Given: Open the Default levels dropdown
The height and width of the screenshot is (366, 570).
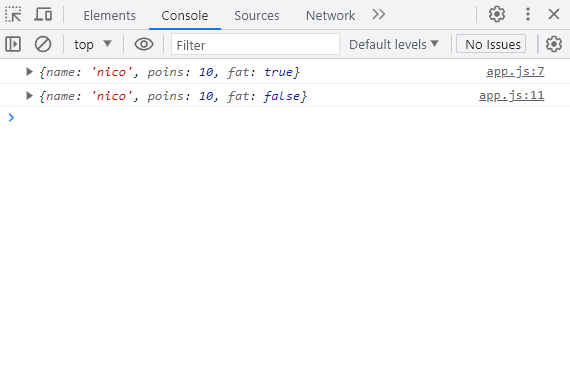Looking at the screenshot, I should (394, 44).
